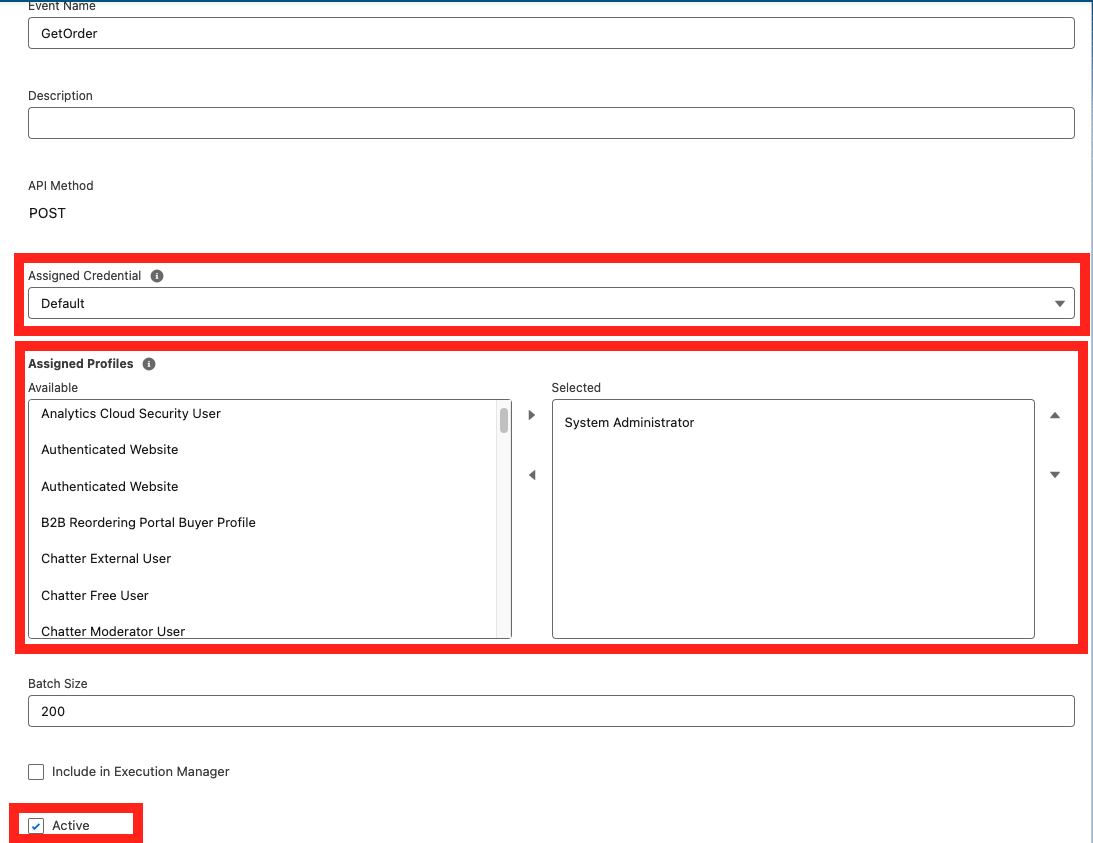
Task: Select Chatter Free User profile
Action: (263, 595)
